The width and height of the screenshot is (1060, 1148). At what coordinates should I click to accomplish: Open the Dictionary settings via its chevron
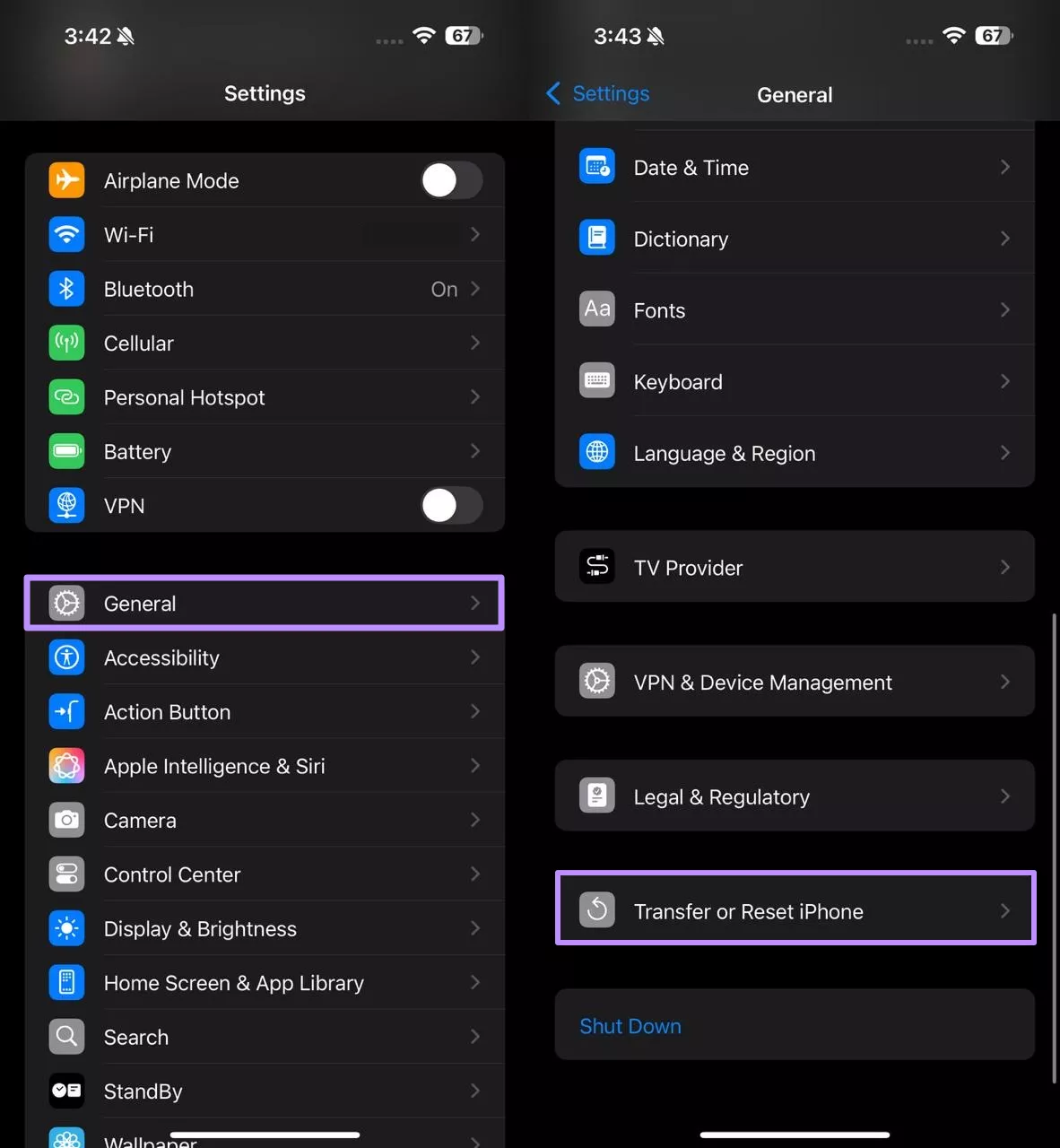1004,239
